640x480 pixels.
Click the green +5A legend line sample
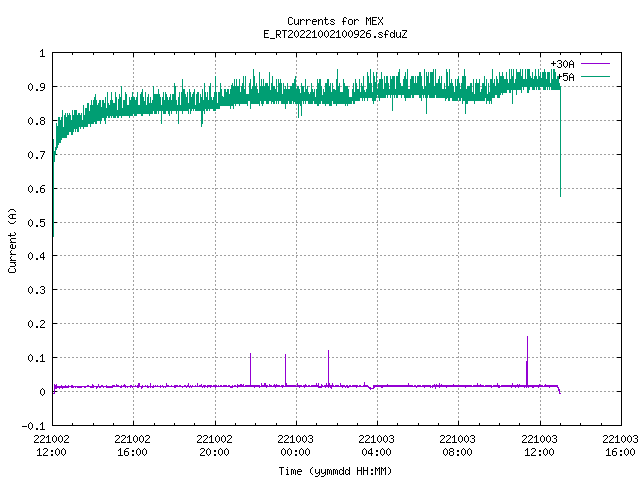pos(595,76)
